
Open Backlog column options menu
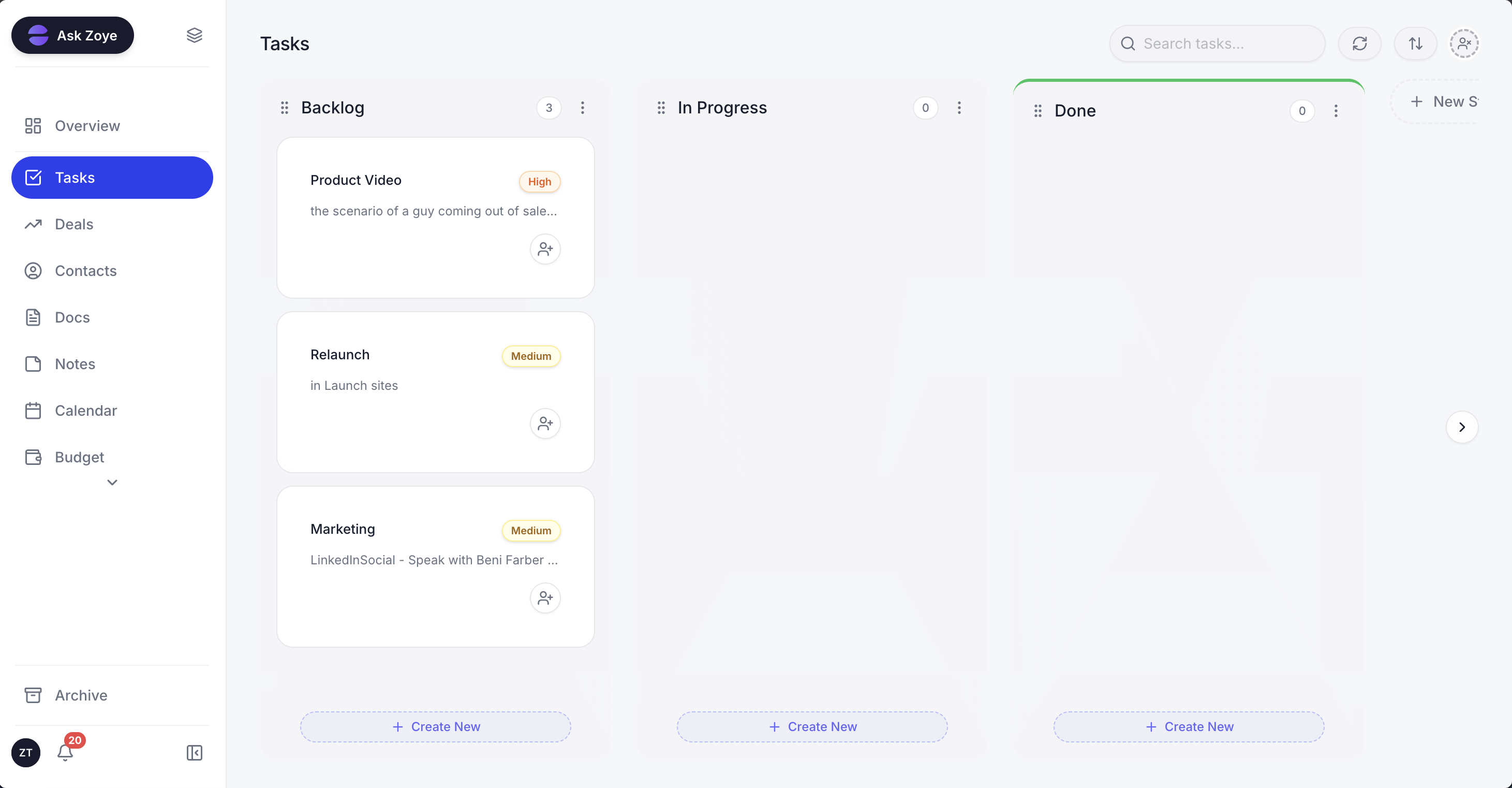(582, 108)
